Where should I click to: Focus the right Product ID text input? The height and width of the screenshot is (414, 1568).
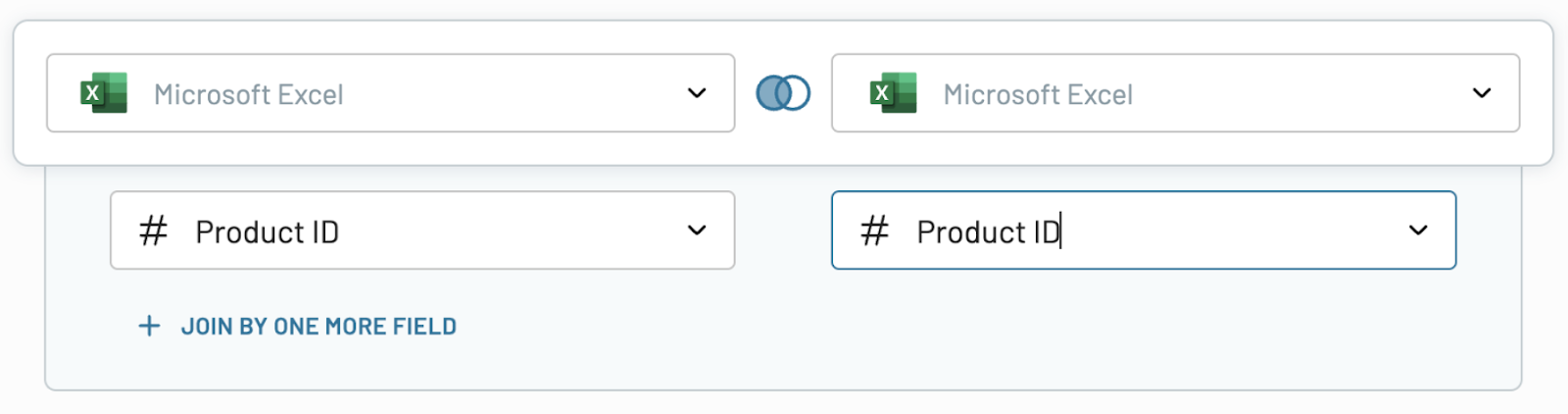tap(1144, 231)
